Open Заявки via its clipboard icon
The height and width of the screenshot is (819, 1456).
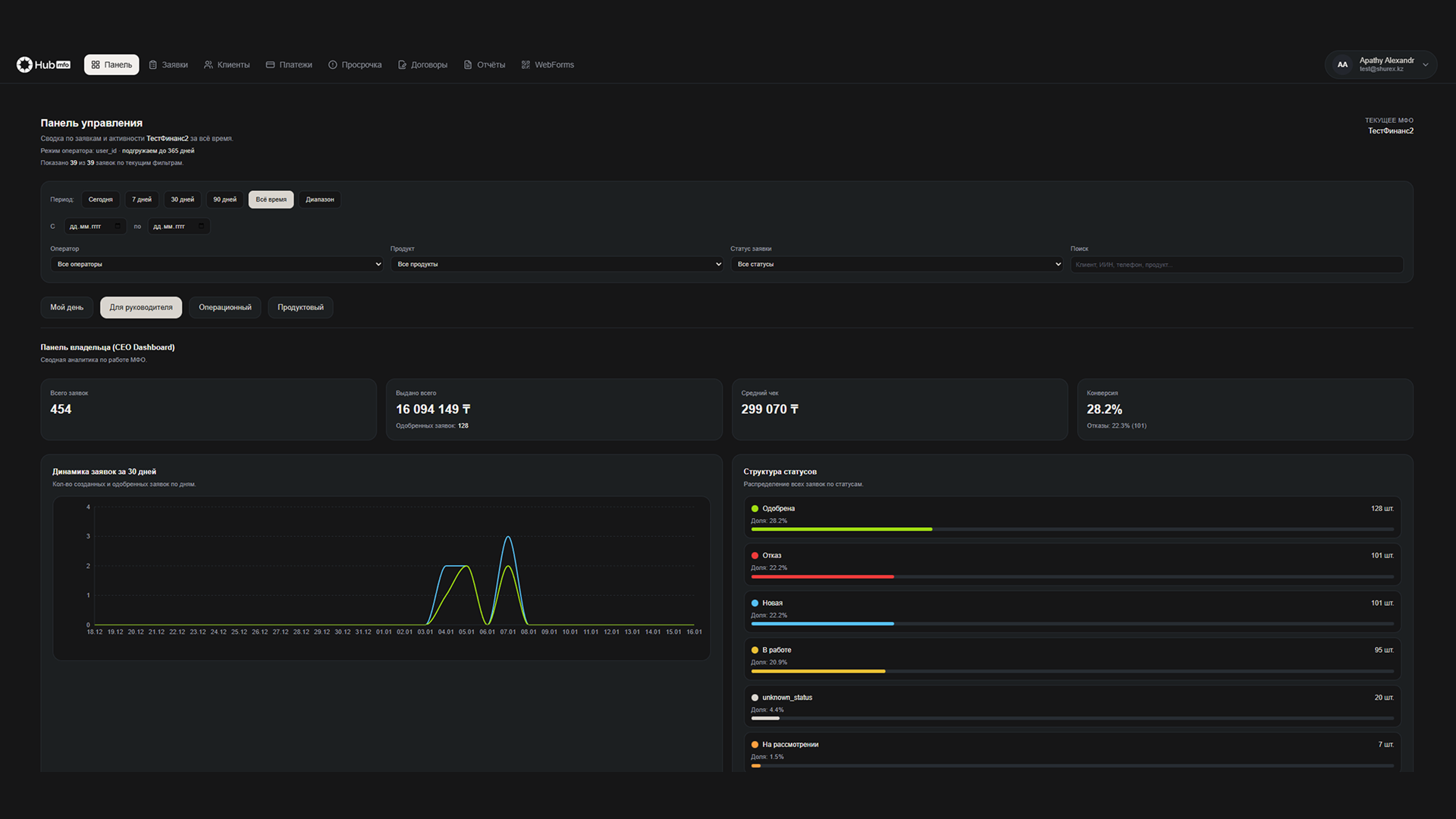[x=153, y=65]
